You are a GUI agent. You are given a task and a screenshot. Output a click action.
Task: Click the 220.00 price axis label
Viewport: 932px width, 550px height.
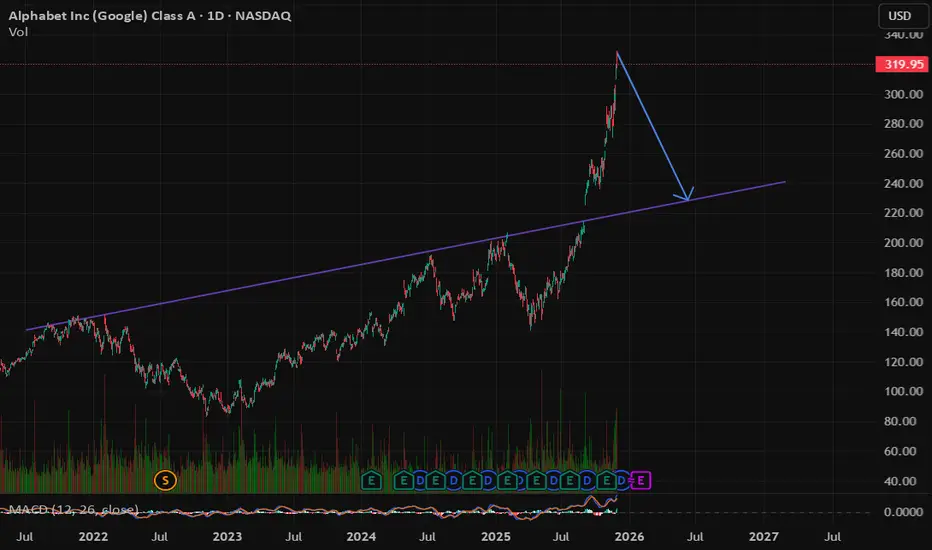pos(903,213)
